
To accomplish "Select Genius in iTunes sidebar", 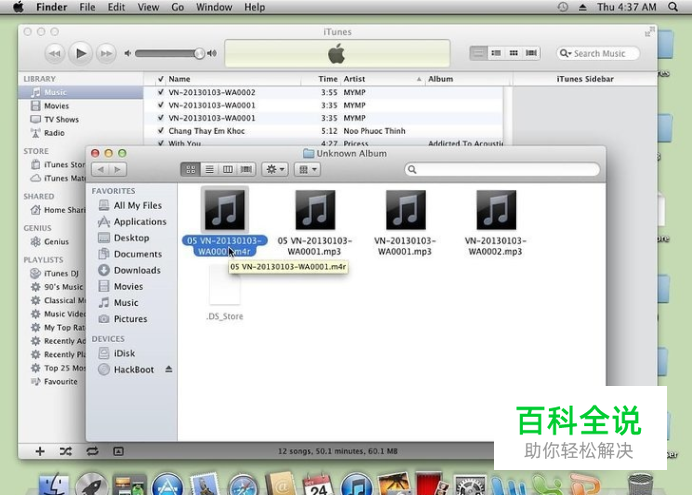I will coord(56,242).
